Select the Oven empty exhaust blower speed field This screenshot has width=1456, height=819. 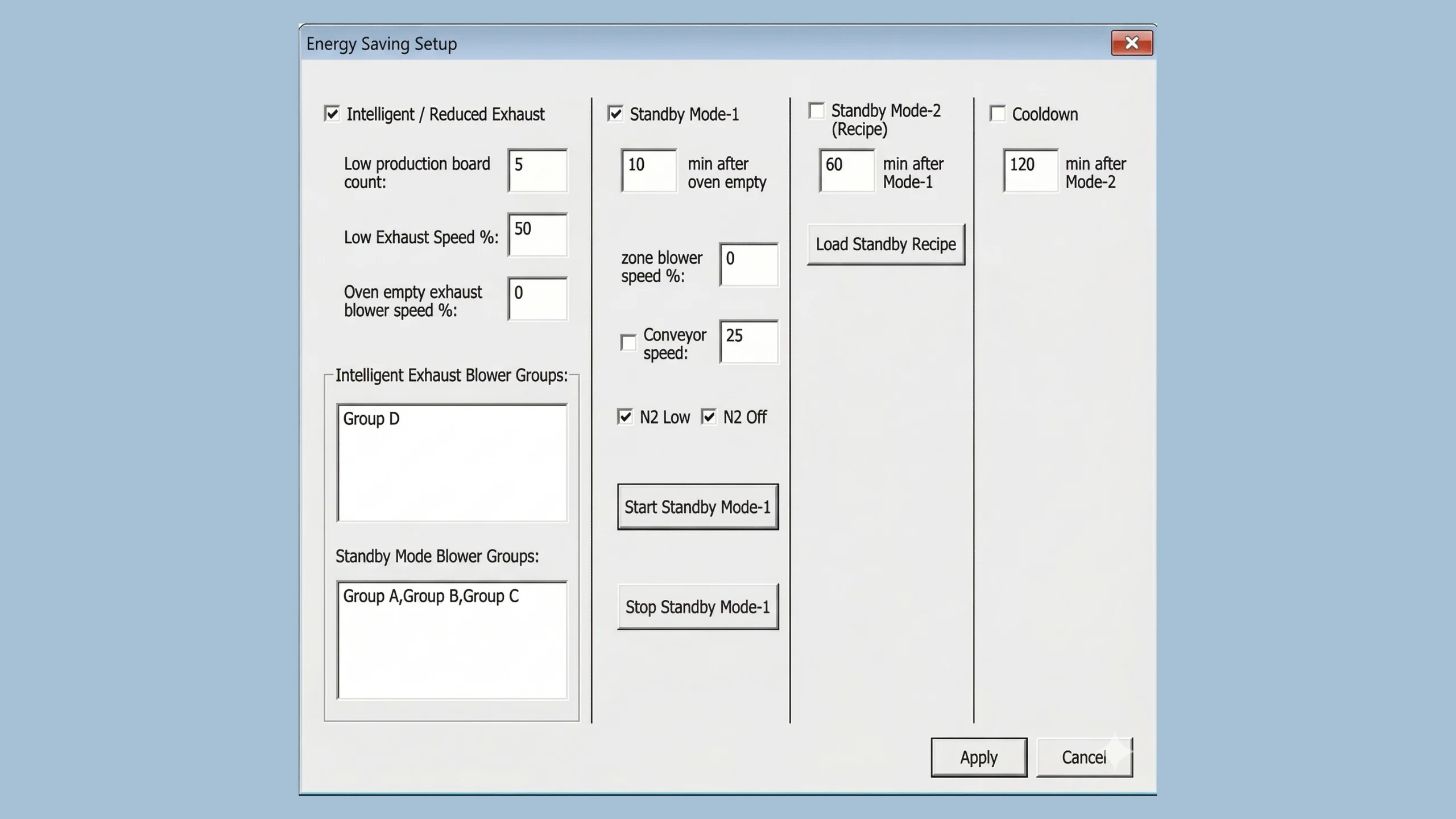(x=537, y=299)
